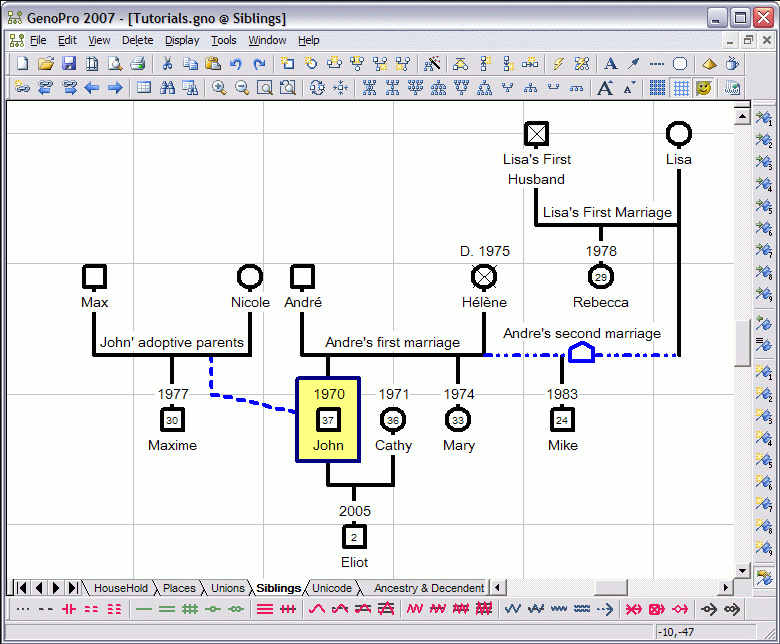780x644 pixels.
Task: Click the Print icon
Action: click(138, 64)
